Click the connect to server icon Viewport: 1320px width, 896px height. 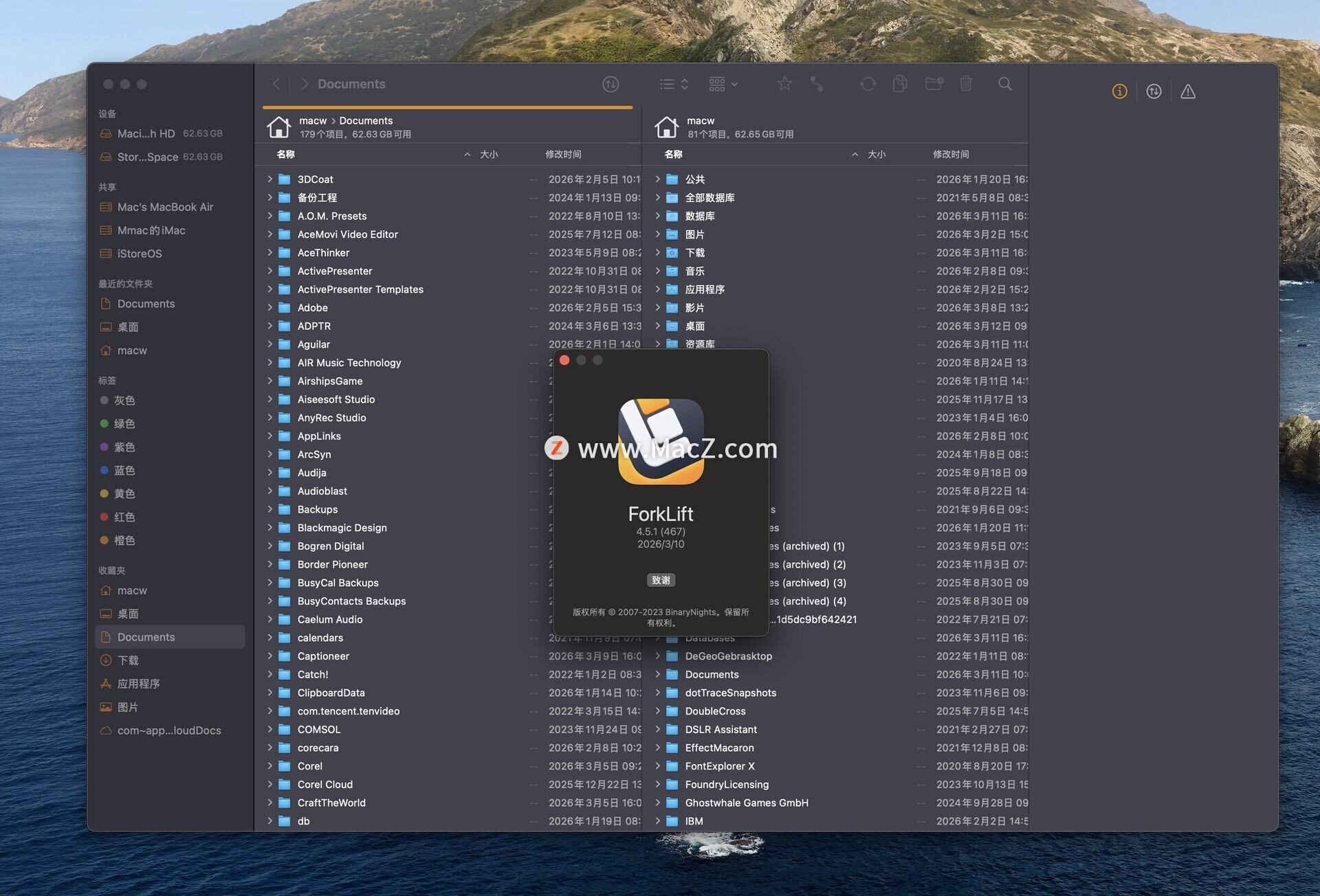pos(817,84)
